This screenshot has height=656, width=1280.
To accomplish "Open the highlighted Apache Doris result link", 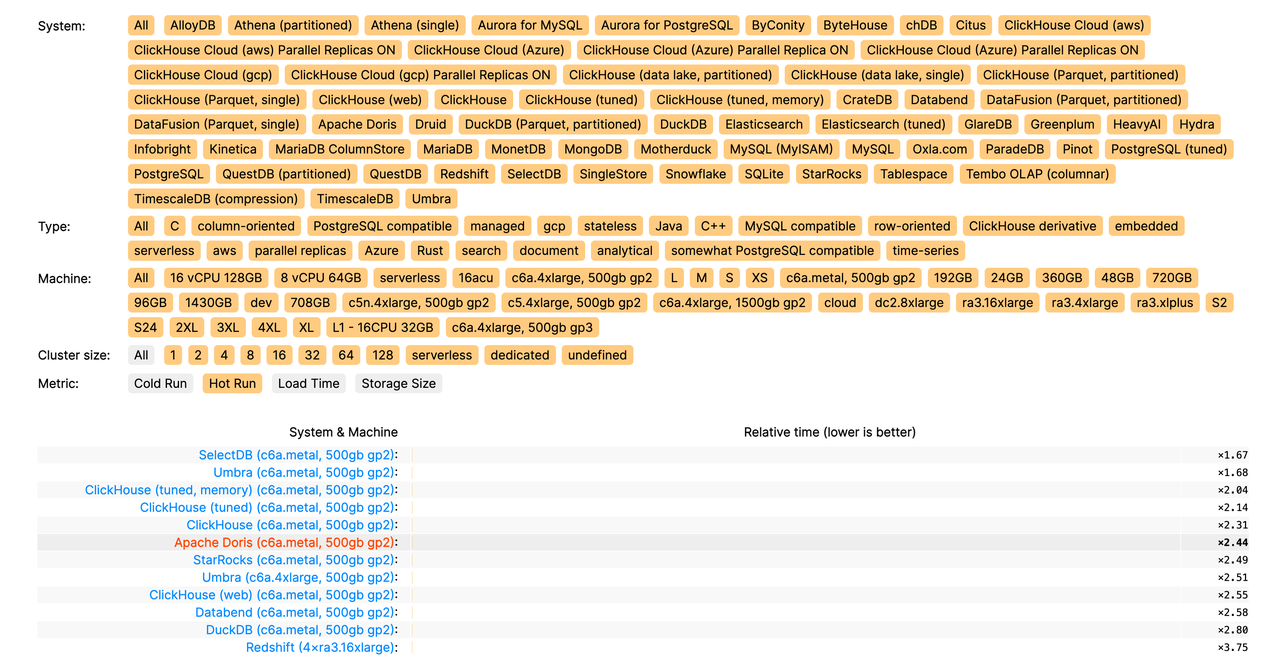I will pos(284,542).
